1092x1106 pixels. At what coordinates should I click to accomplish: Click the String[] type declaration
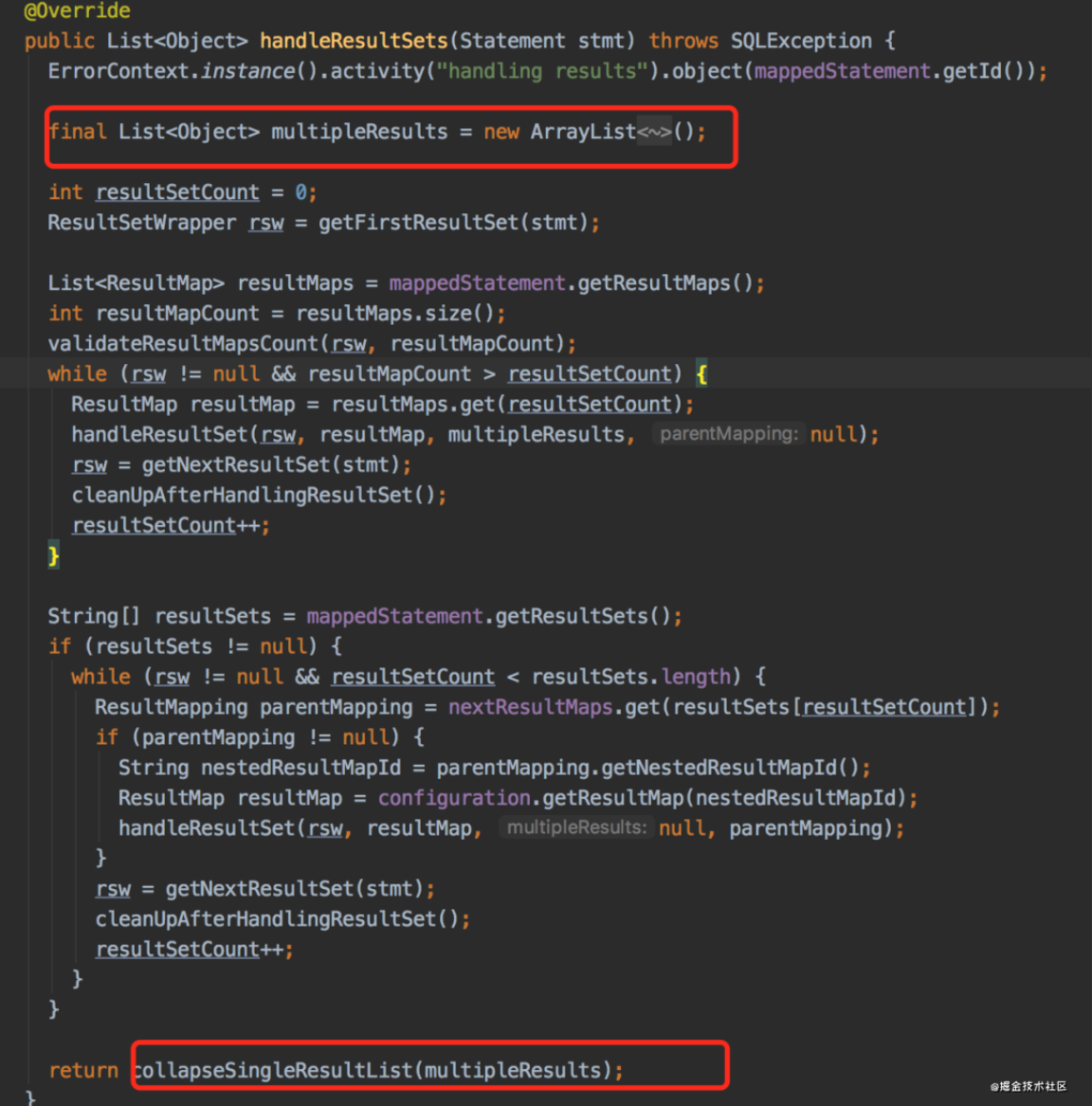[95, 616]
